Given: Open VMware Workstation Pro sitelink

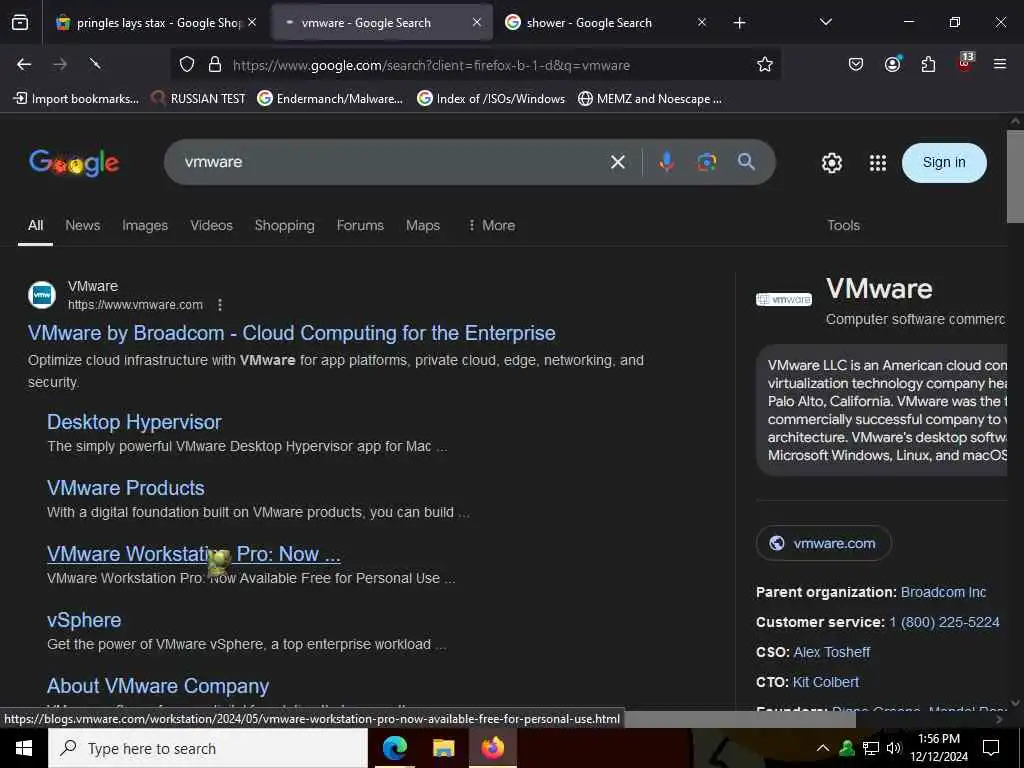Looking at the screenshot, I should [x=193, y=554].
